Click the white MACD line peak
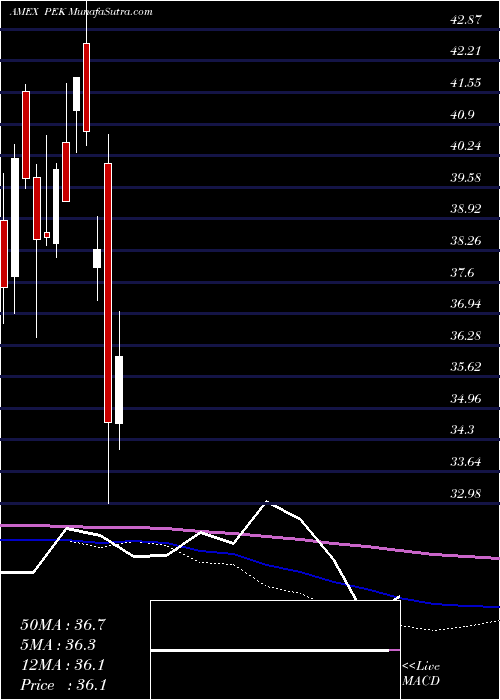Screen dimensions: 500x700 (267, 501)
